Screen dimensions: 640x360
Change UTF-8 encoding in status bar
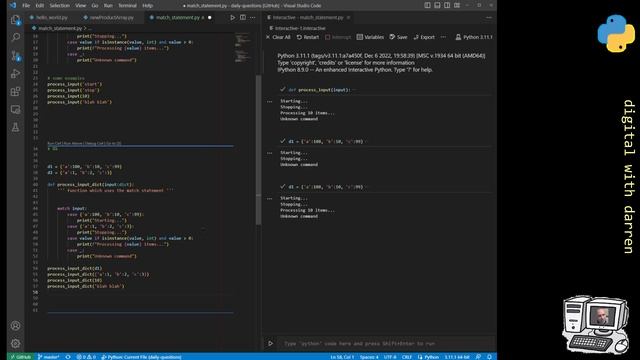pyautogui.click(x=390, y=357)
